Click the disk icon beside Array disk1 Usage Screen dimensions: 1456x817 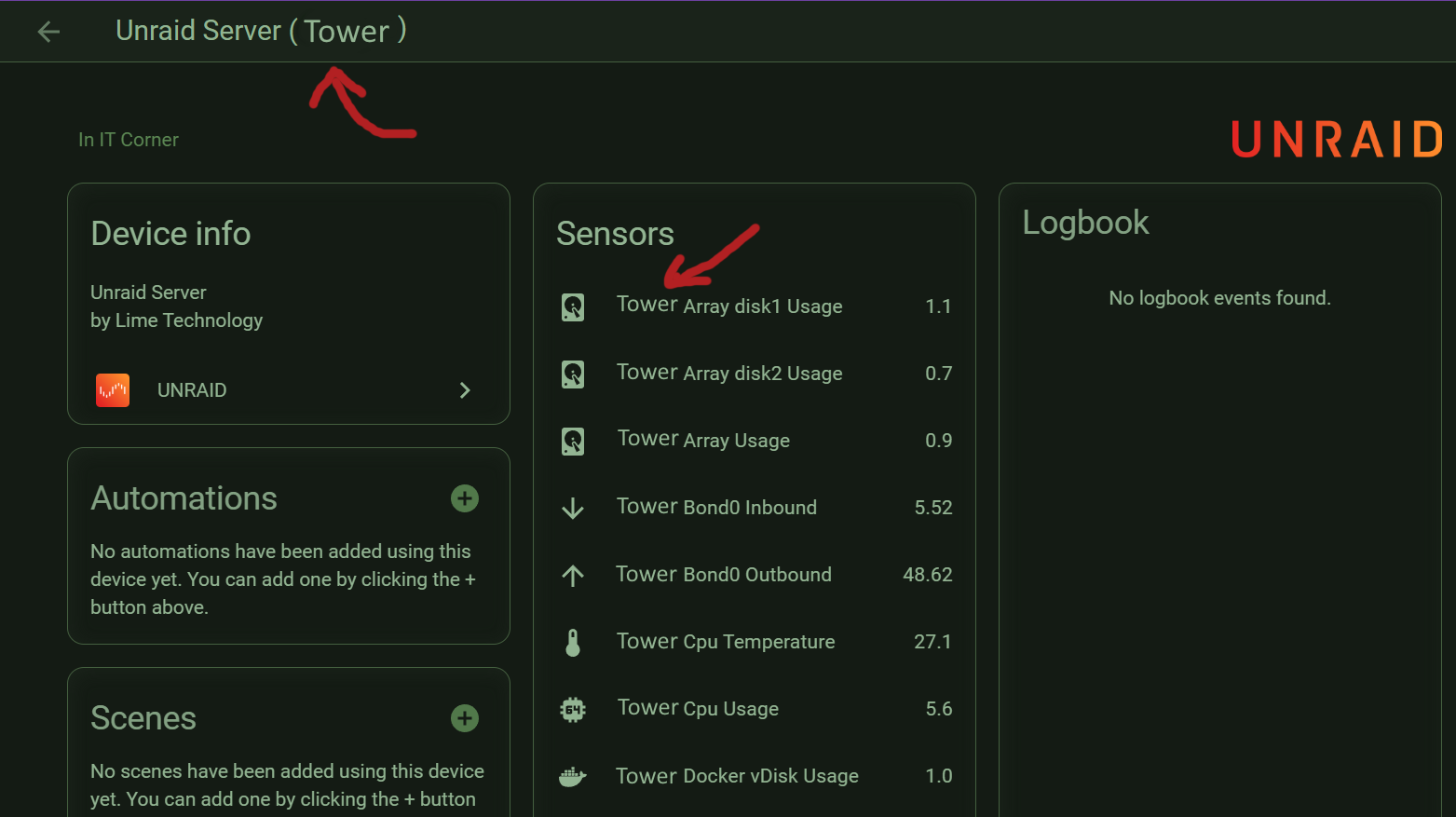573,306
